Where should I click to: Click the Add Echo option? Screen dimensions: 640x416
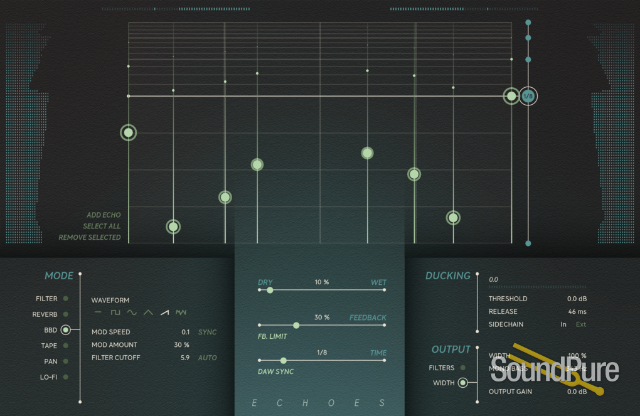pyautogui.click(x=103, y=215)
